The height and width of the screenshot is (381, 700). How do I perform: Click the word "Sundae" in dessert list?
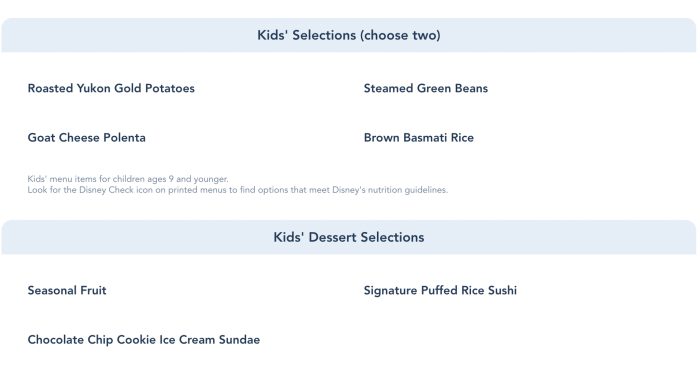click(239, 340)
